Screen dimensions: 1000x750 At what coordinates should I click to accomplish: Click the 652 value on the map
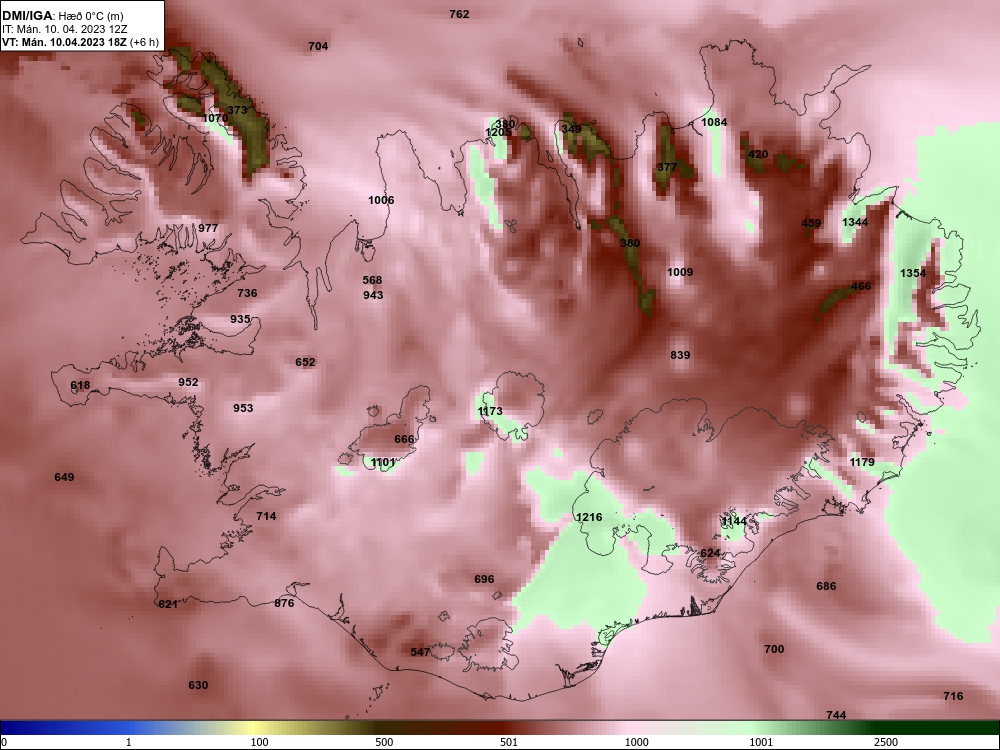point(305,362)
